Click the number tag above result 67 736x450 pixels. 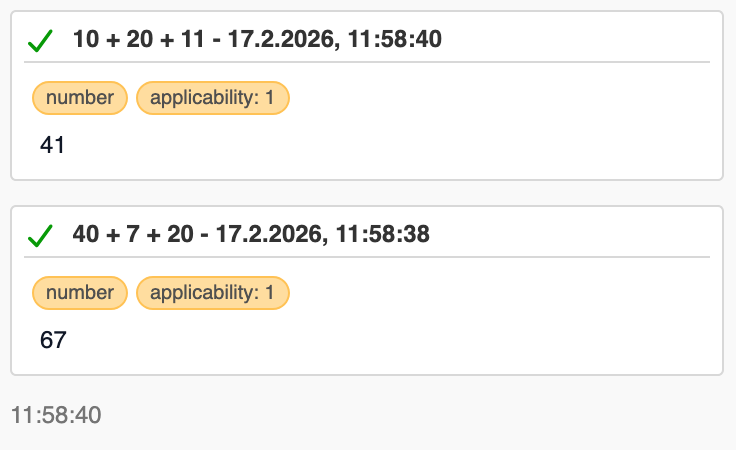[x=80, y=293]
